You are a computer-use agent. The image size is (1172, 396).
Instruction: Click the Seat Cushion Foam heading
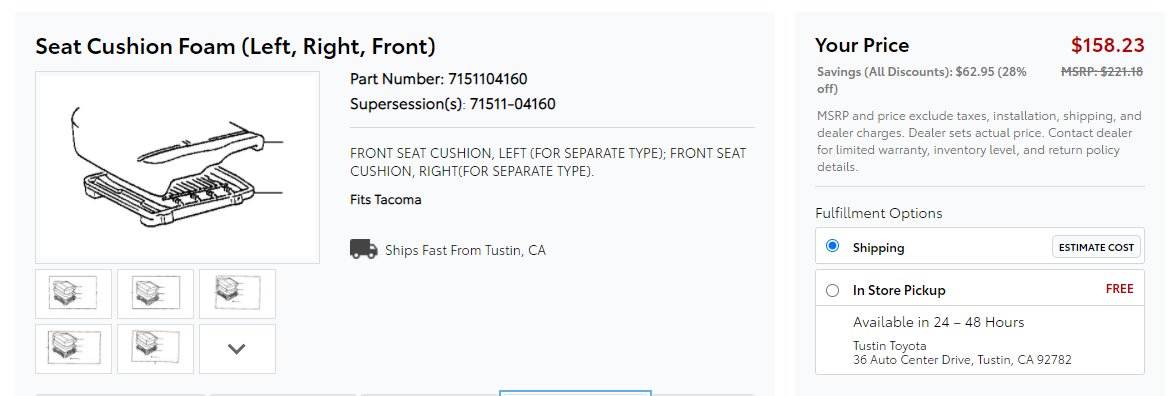coord(235,46)
